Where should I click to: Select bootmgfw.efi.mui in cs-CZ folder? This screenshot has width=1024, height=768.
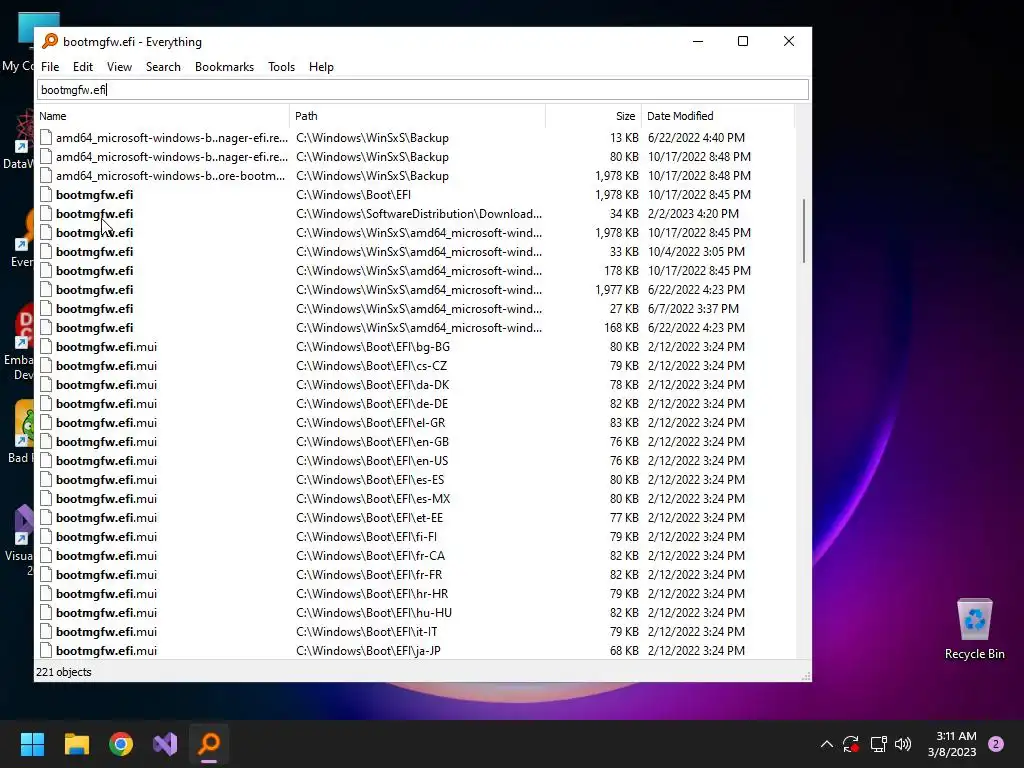tap(106, 366)
